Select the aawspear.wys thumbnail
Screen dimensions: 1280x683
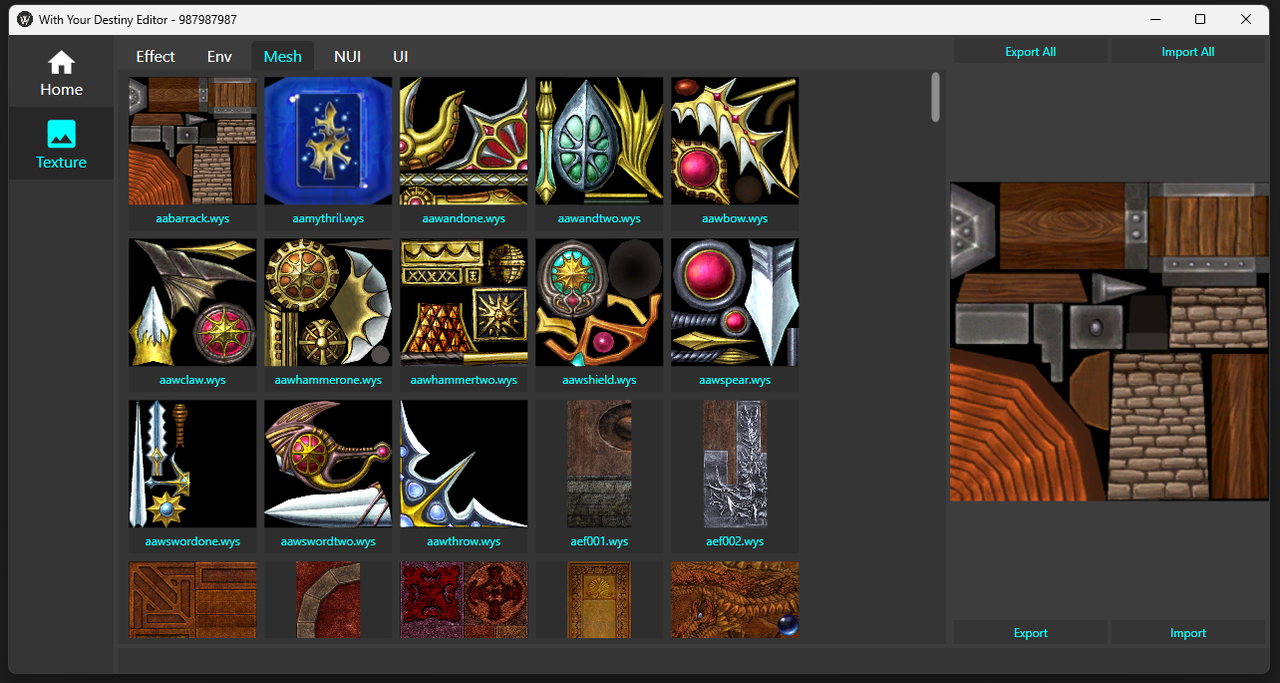coord(735,302)
